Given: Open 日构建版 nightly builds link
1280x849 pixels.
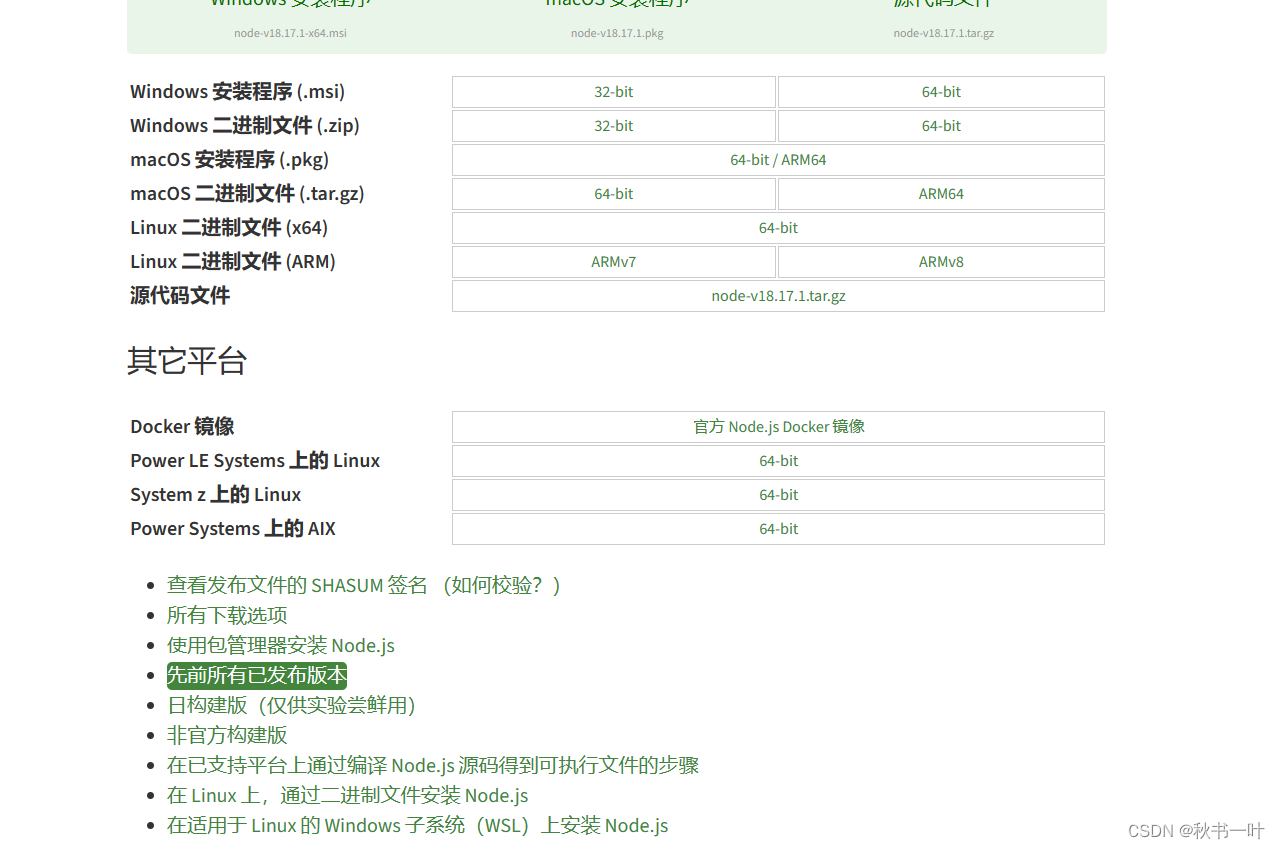Looking at the screenshot, I should coord(291,705).
